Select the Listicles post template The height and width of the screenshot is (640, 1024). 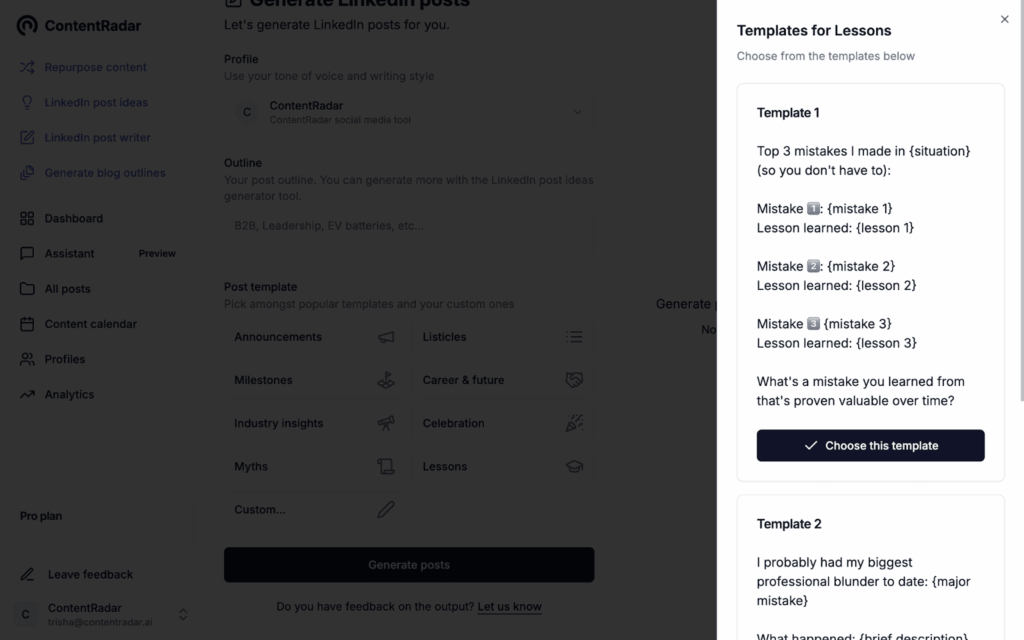[x=502, y=337]
